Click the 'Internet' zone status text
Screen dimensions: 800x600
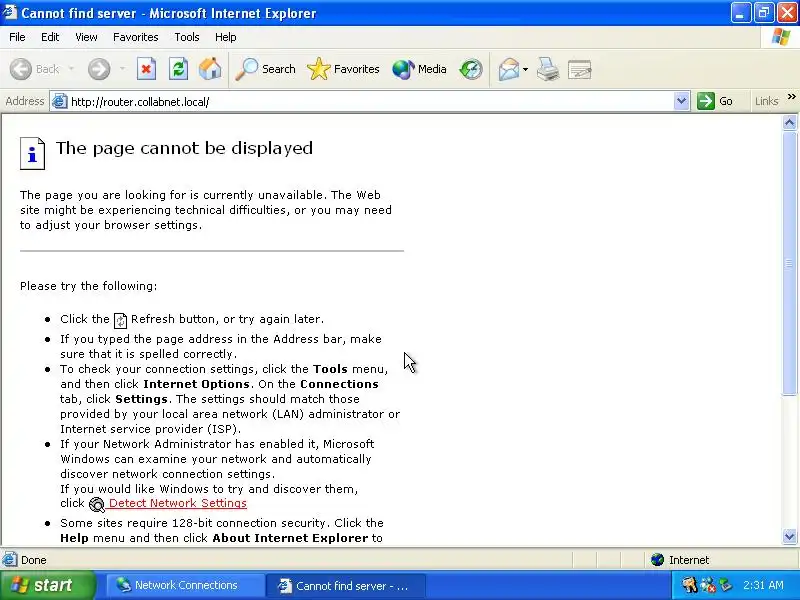pyautogui.click(x=689, y=560)
